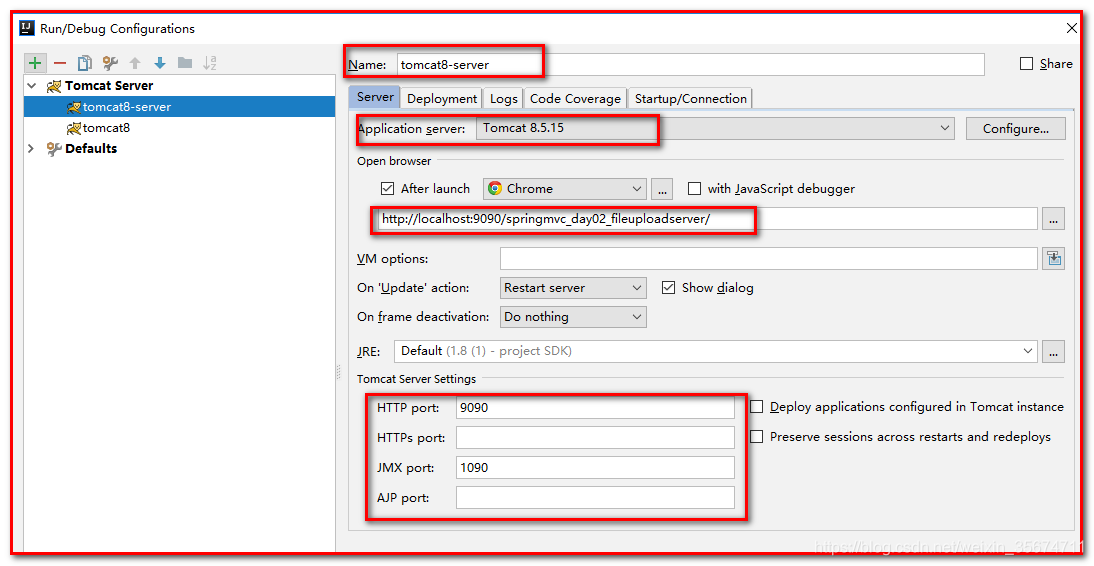This screenshot has width=1094, height=566.
Task: Open the Startup/Connection tab
Action: 691,98
